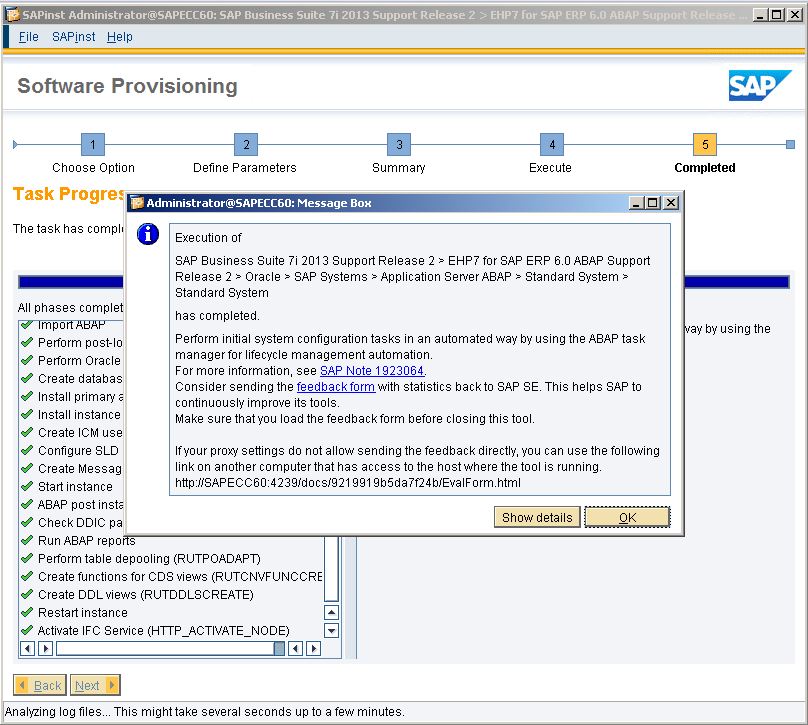The width and height of the screenshot is (808, 725).
Task: Maximize the Message Box window
Action: click(652, 203)
